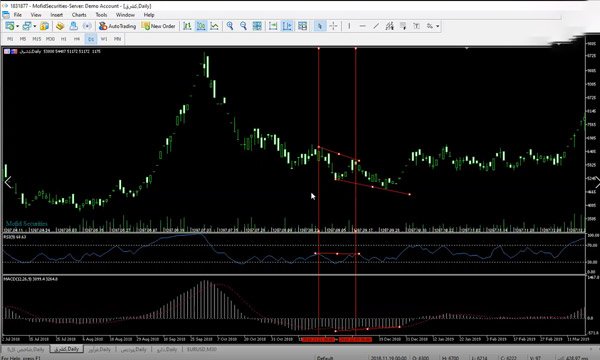
Task: Switch timeframe to M30
Action: pos(50,39)
